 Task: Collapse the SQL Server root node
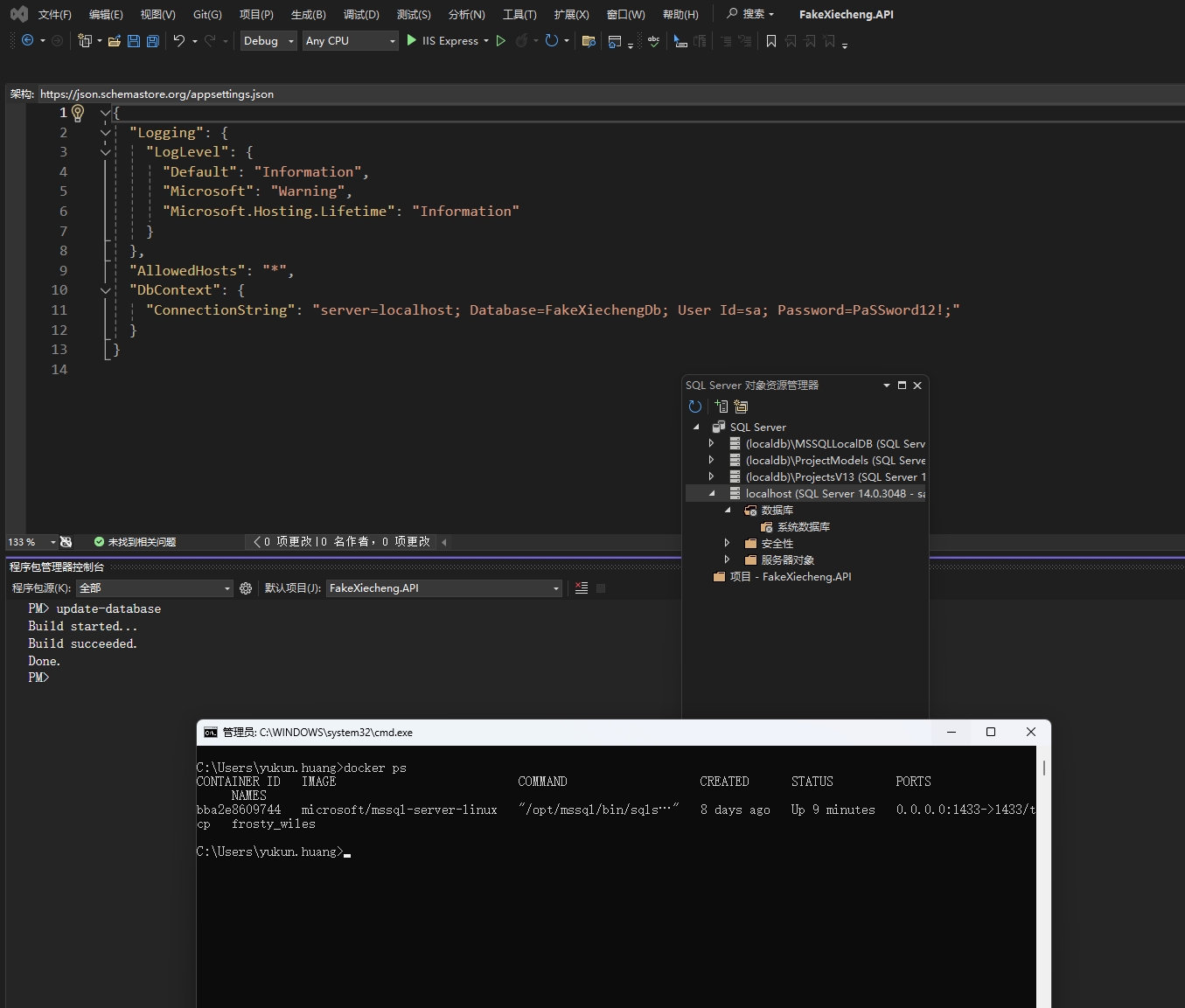coord(696,428)
